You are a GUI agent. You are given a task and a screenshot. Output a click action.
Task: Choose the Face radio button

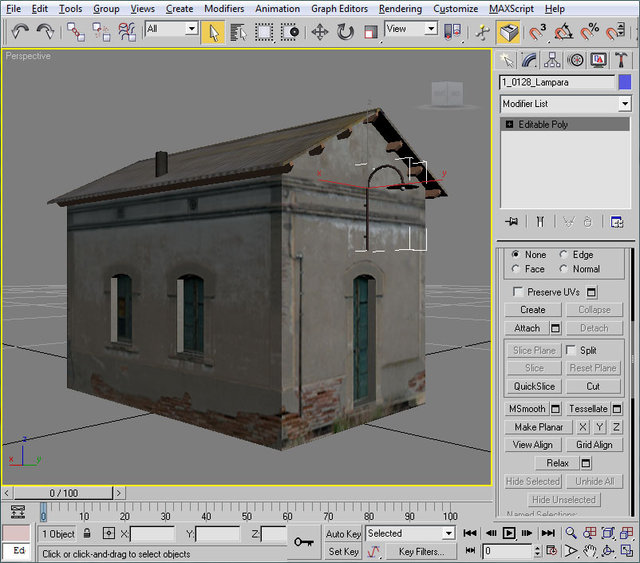click(x=516, y=269)
